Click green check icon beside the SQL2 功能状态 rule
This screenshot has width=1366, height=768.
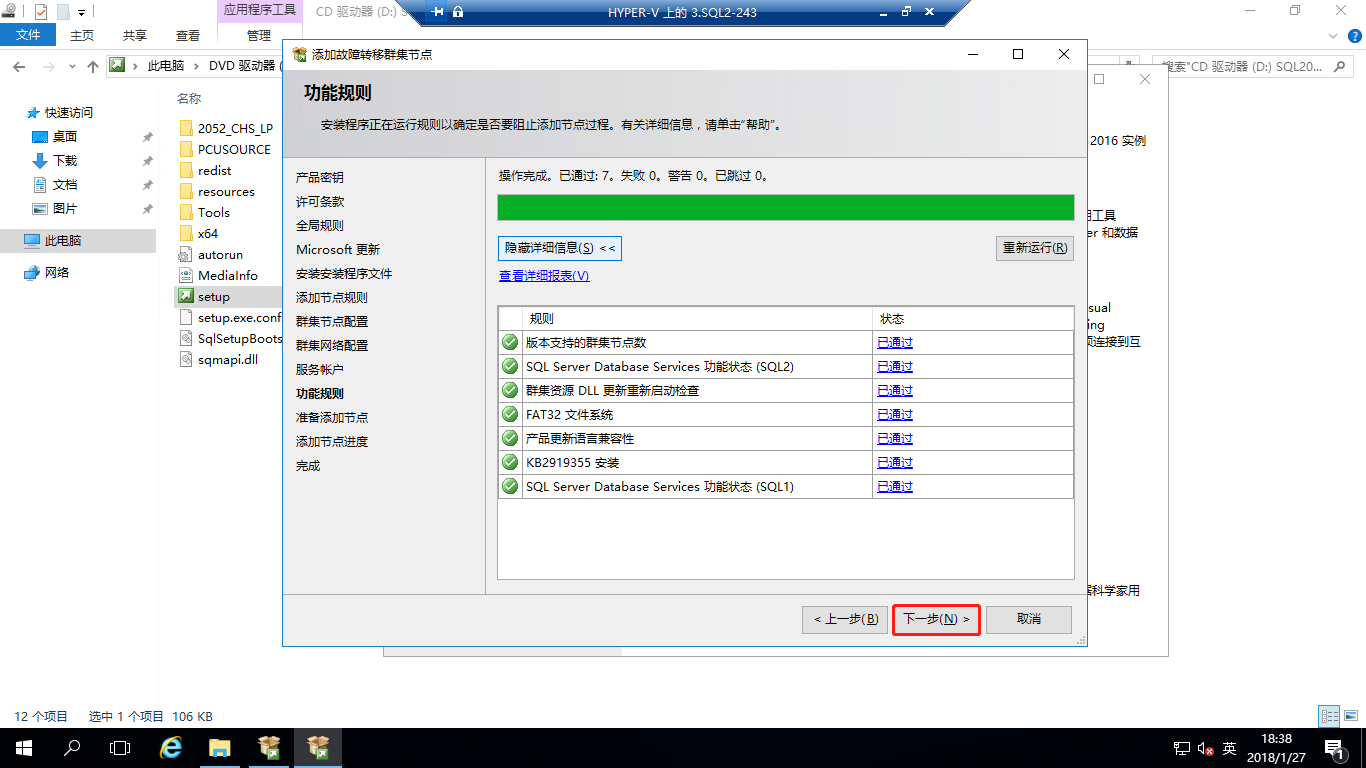tap(510, 367)
